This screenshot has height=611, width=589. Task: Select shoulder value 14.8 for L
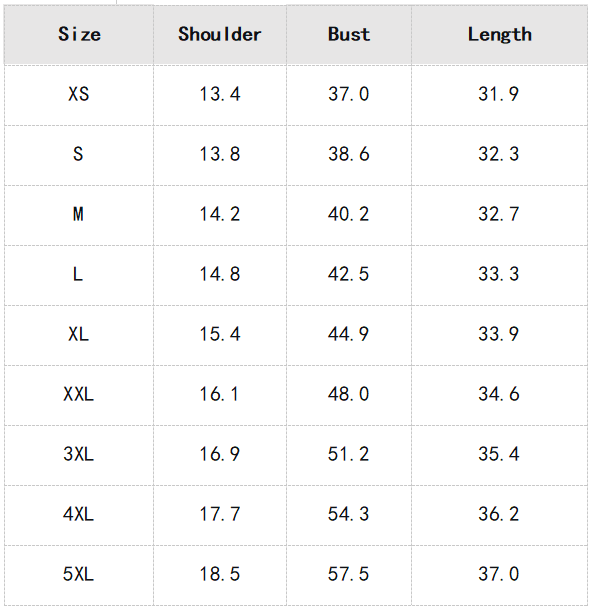pos(220,275)
